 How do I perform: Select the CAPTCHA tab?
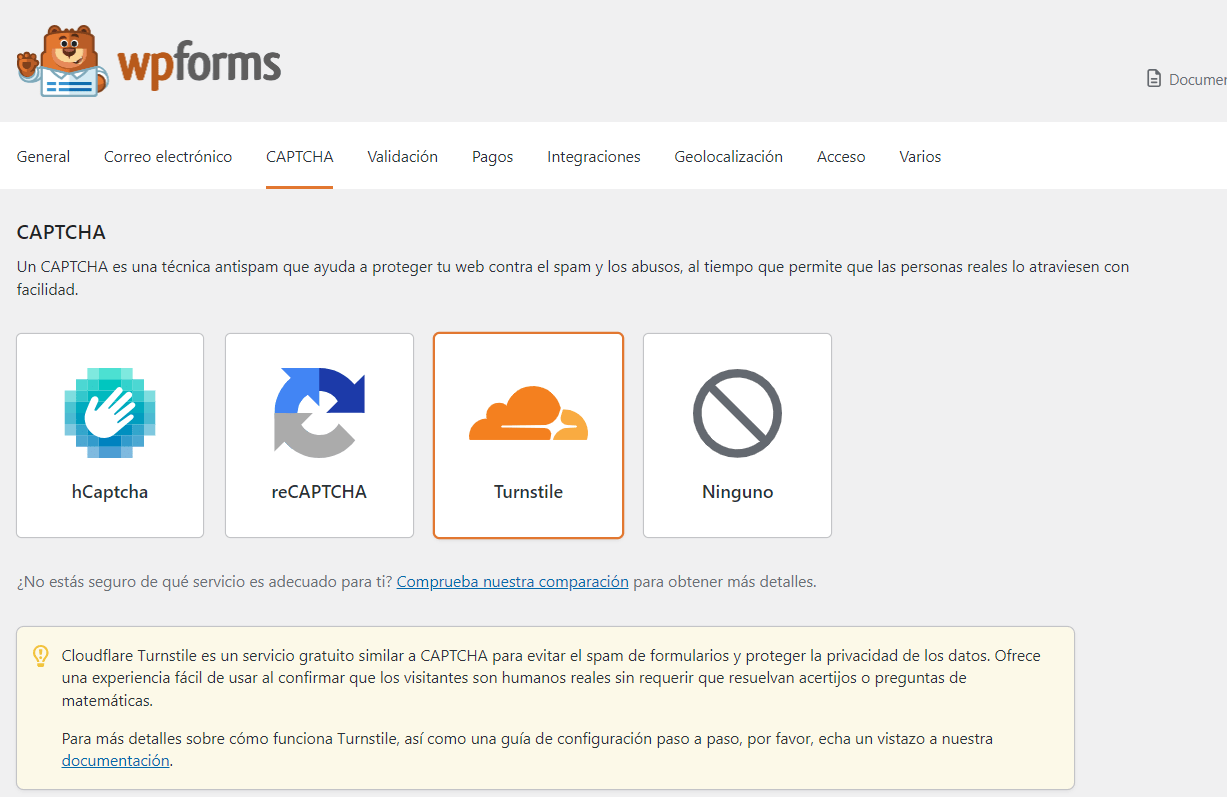pos(299,157)
